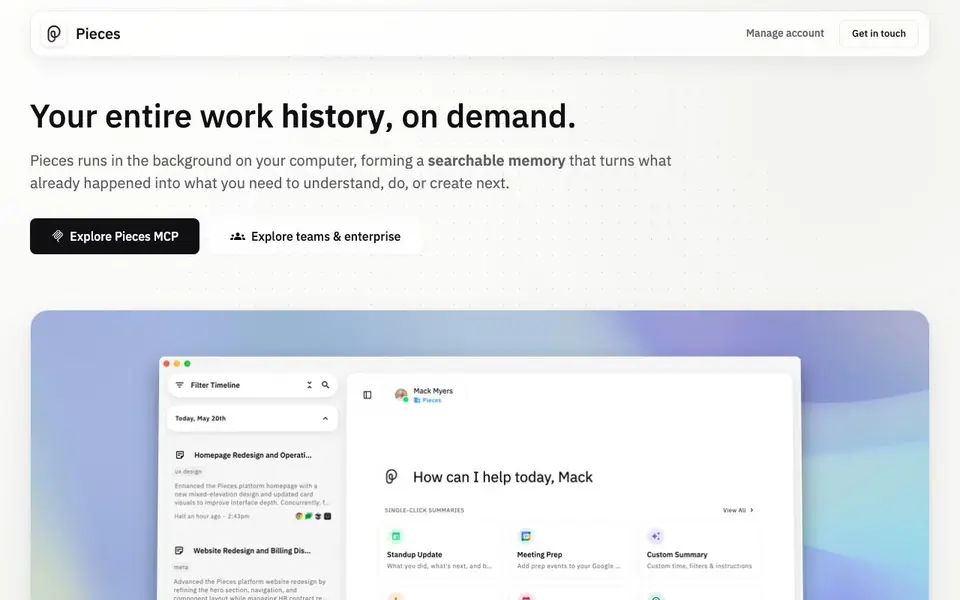Open Manage account link
960x600 pixels.
pyautogui.click(x=784, y=33)
